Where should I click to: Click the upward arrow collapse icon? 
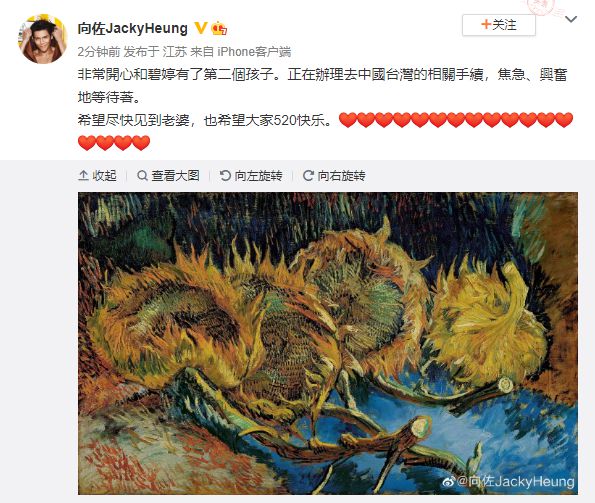click(x=83, y=176)
